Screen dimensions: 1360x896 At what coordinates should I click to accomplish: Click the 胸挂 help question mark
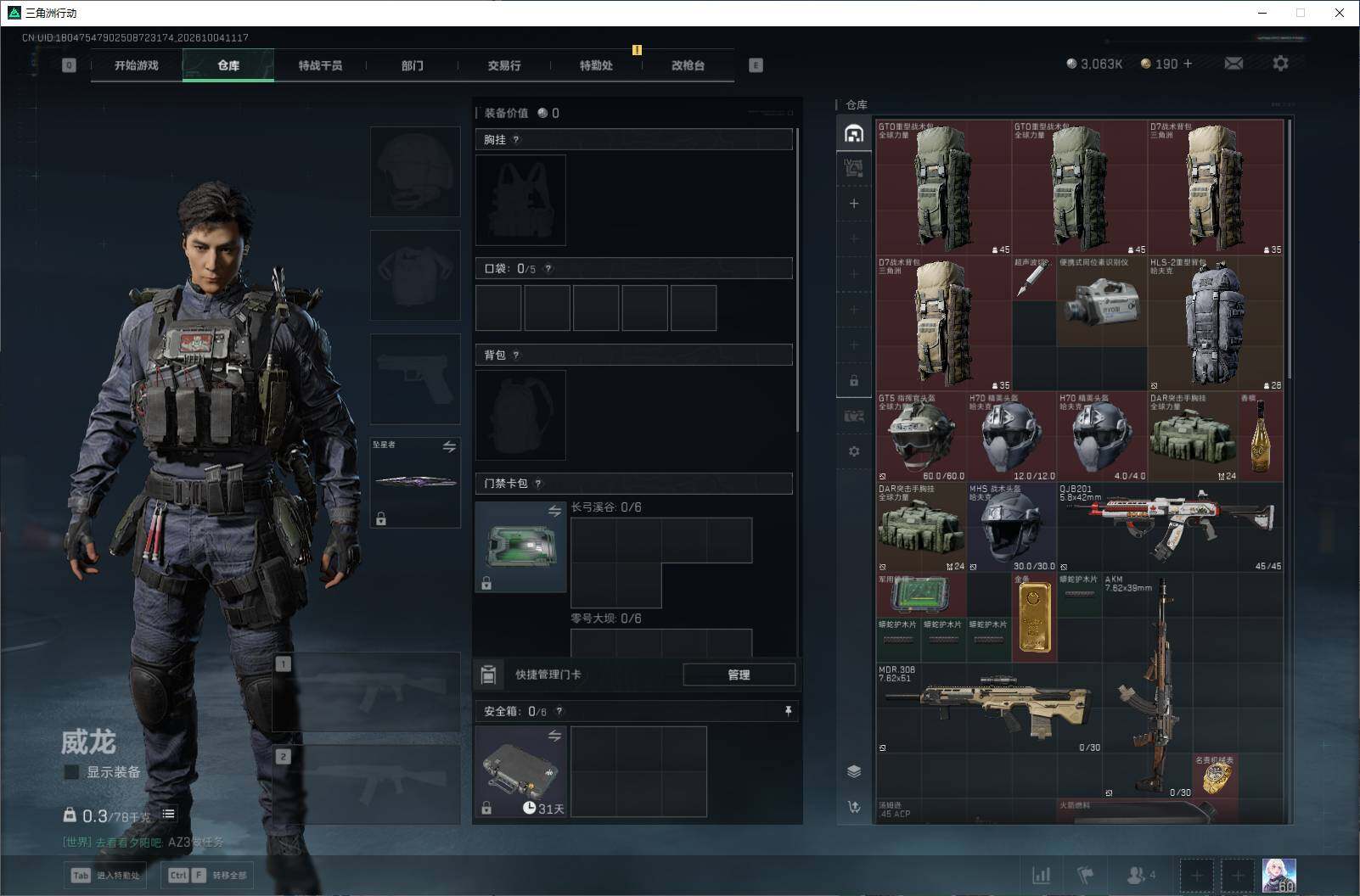516,139
